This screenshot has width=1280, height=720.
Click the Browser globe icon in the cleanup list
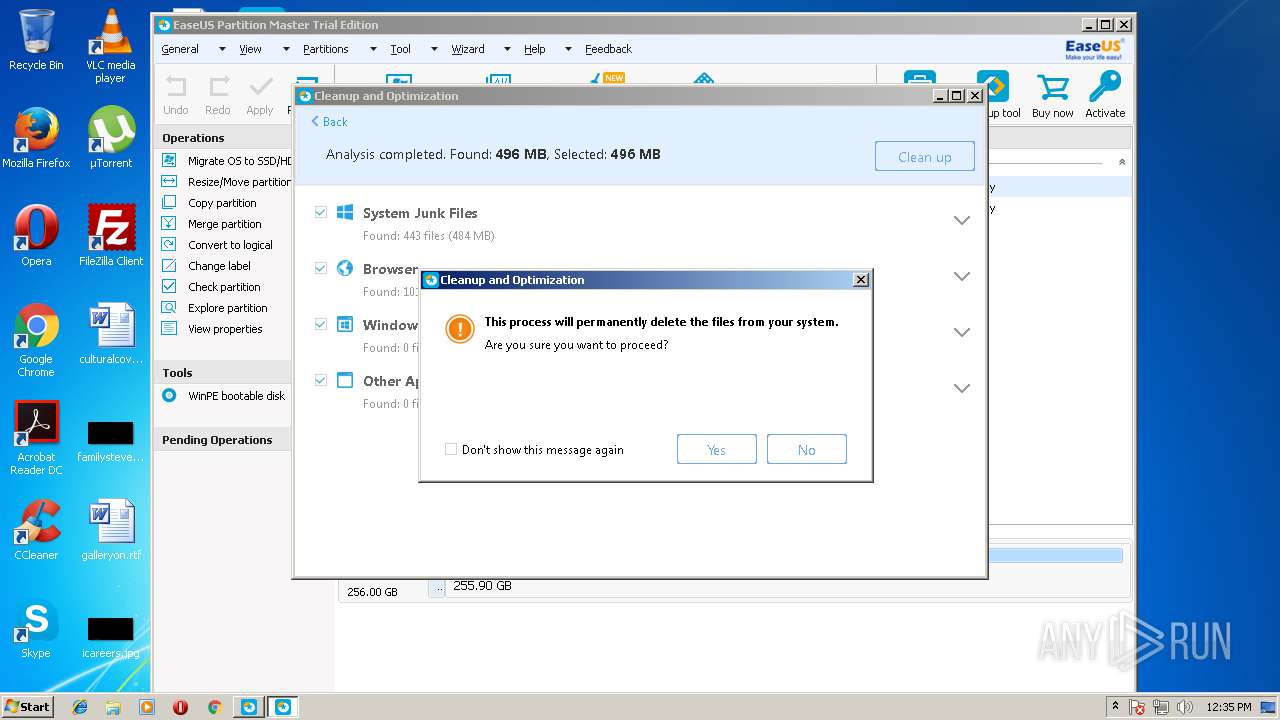pos(345,268)
